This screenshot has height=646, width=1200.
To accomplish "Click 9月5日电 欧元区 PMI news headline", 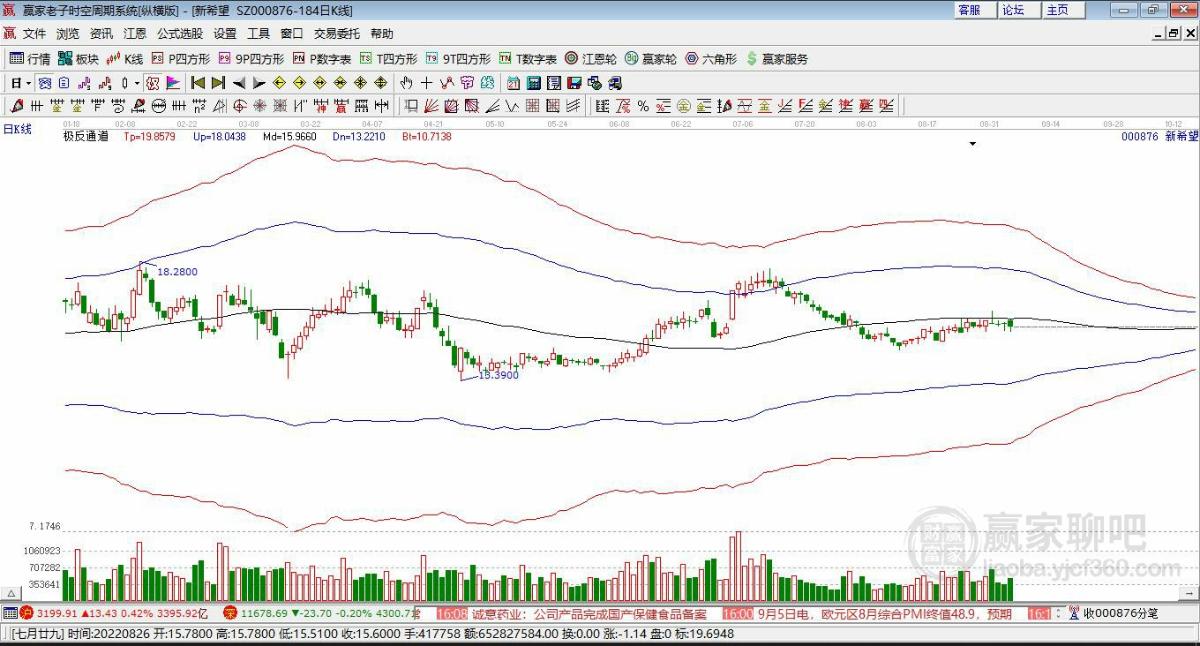I will click(x=884, y=613).
